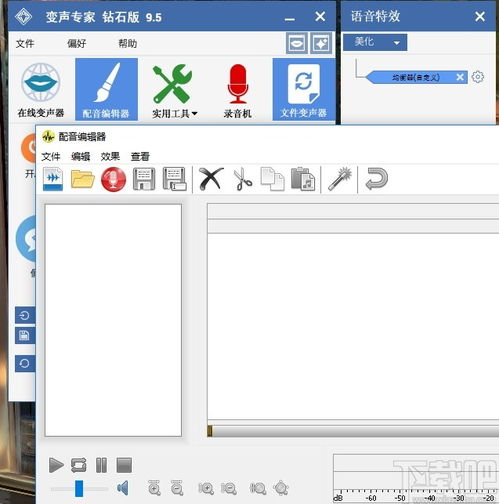This screenshot has width=499, height=504.
Task: Click the open folder icon
Action: [x=83, y=179]
